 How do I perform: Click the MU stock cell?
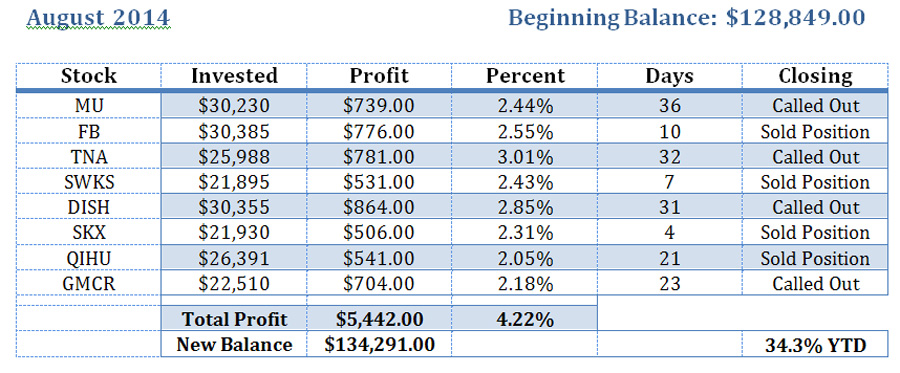(89, 106)
